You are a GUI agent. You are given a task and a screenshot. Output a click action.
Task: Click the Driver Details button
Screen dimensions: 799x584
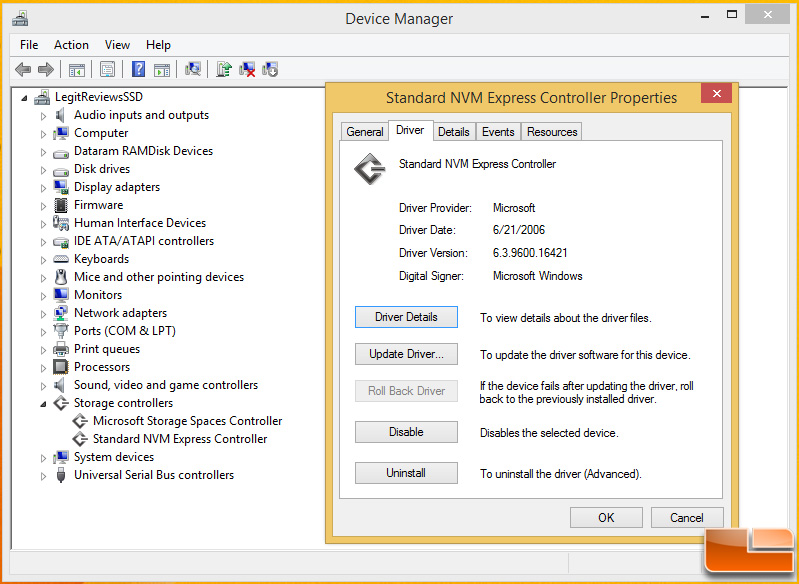pos(406,317)
